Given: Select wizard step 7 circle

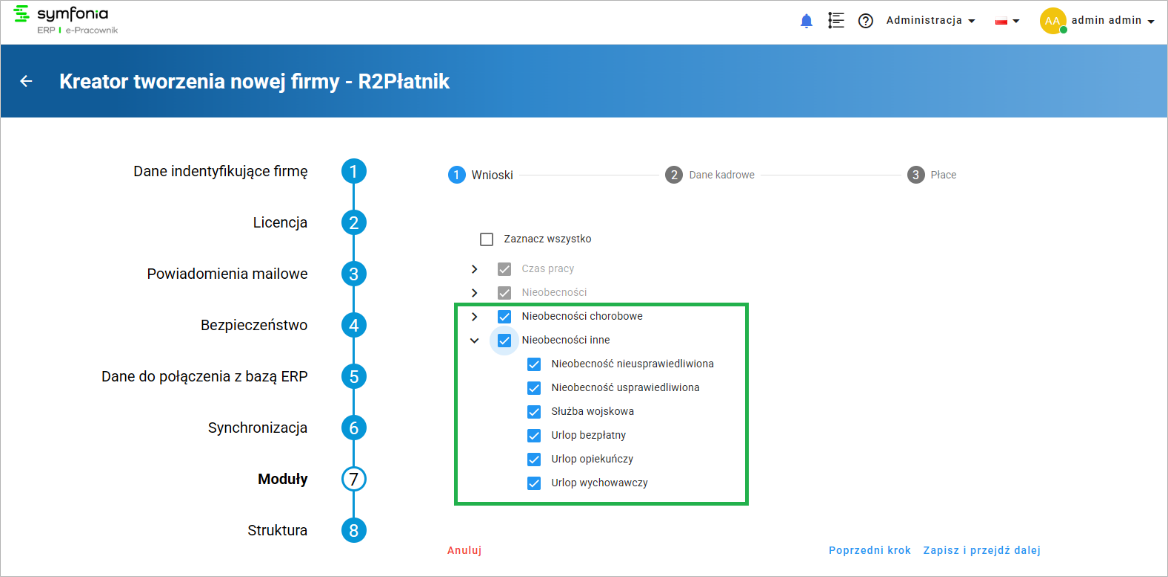Looking at the screenshot, I should click(x=354, y=479).
